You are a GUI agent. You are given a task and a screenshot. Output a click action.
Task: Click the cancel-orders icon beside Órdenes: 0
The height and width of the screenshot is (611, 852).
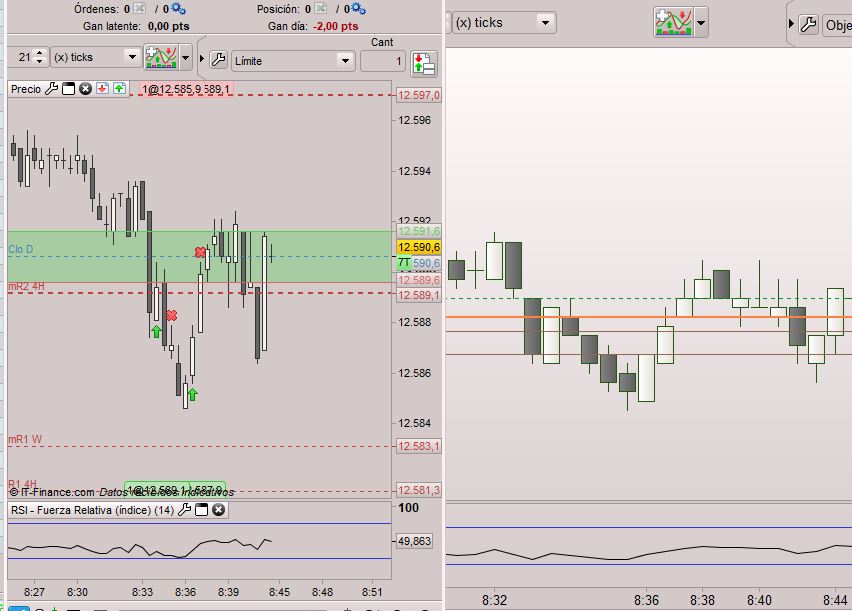coord(140,9)
